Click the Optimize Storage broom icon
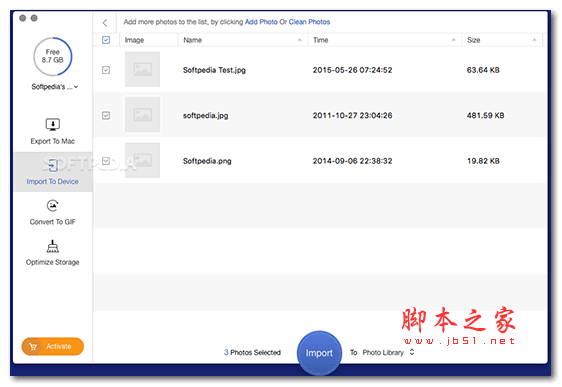This screenshot has width=562, height=387. click(53, 246)
